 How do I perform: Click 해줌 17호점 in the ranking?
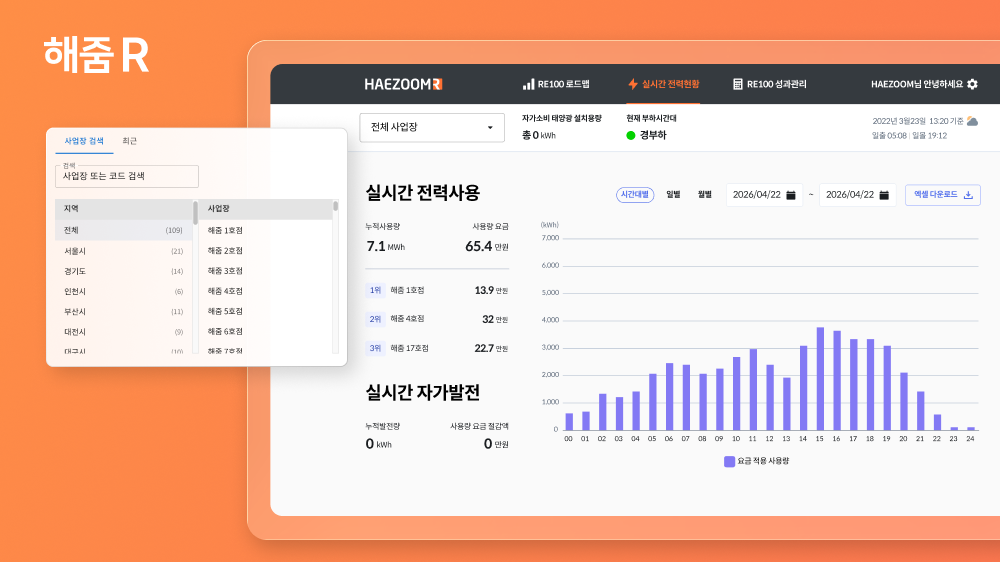click(409, 348)
